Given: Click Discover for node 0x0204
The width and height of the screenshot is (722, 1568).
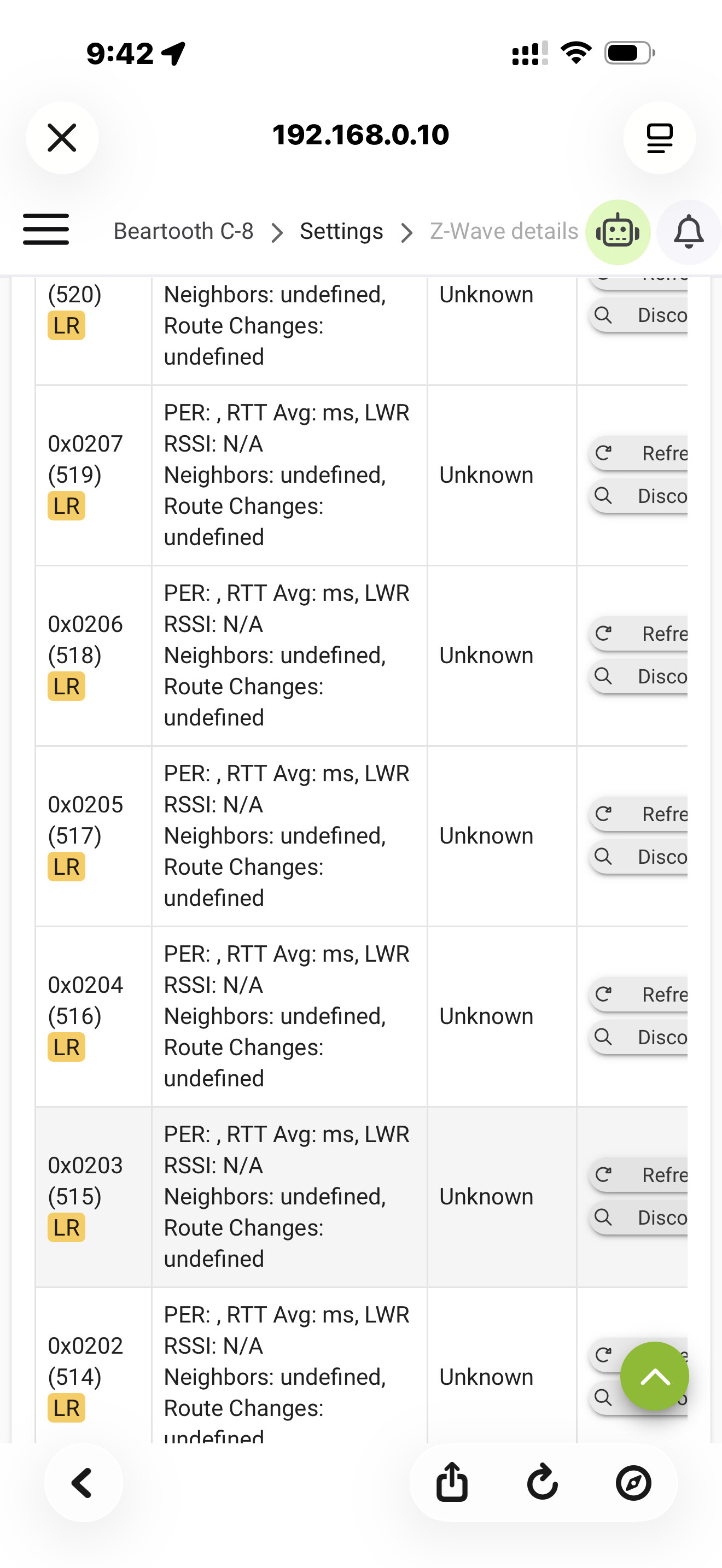Looking at the screenshot, I should pos(639,1037).
